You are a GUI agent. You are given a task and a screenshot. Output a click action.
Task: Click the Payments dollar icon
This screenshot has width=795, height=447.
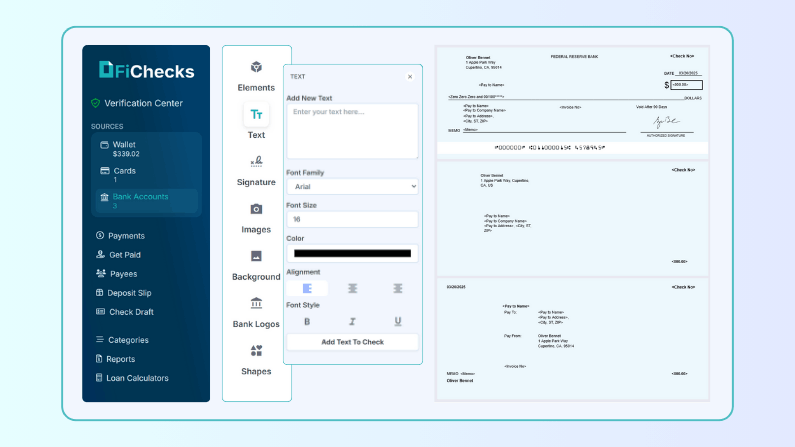point(100,235)
